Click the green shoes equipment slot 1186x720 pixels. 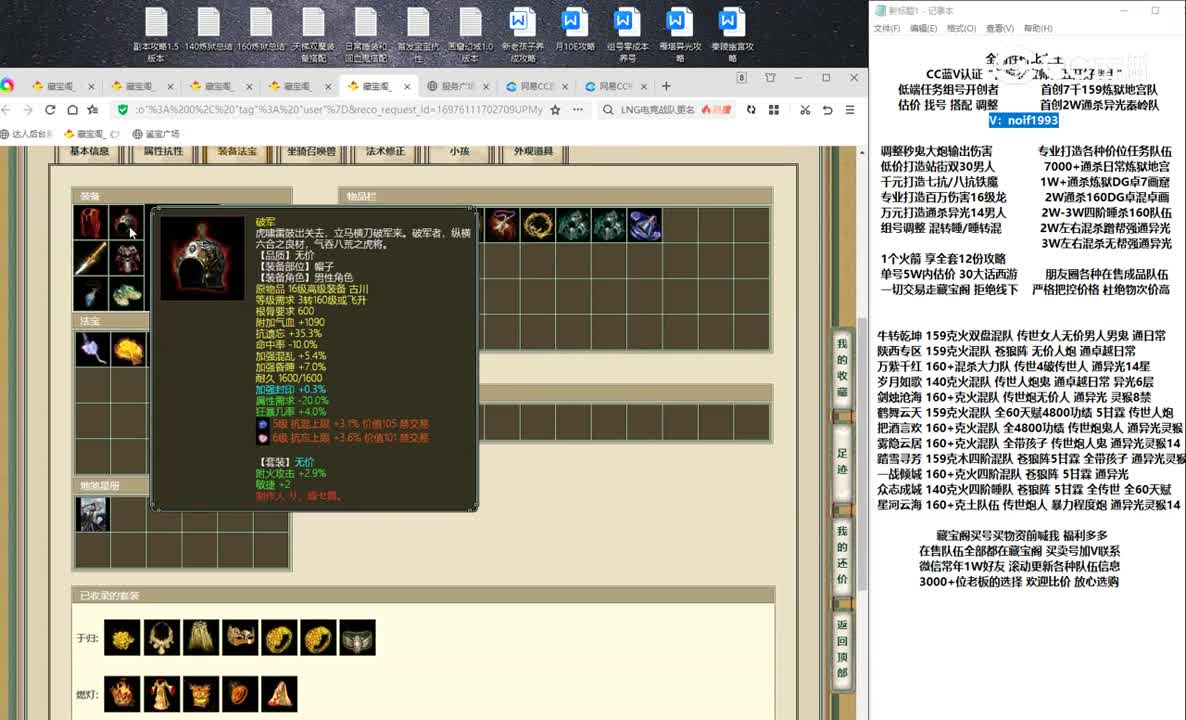tap(127, 293)
